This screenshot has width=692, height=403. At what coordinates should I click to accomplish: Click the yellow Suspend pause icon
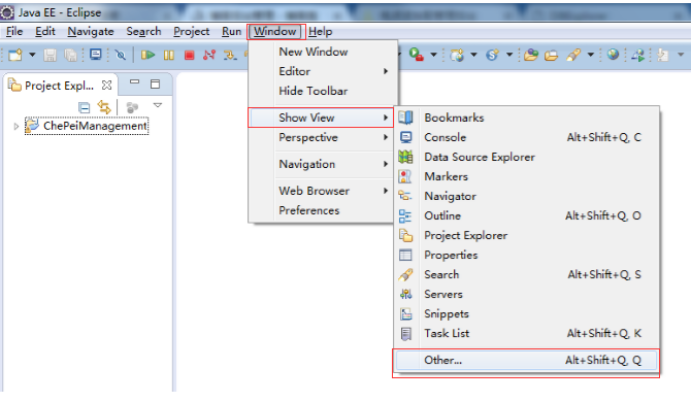(169, 55)
